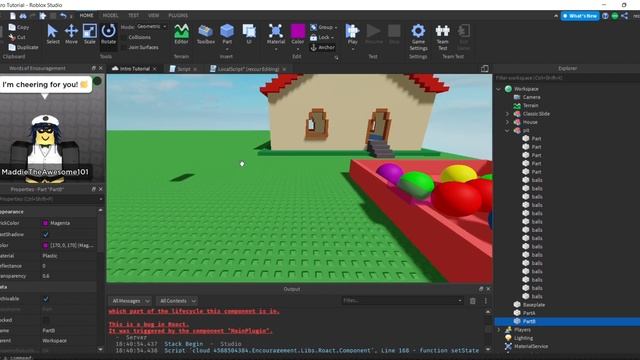
Task: Toggle the Archivable checkbox
Action: tap(46, 299)
